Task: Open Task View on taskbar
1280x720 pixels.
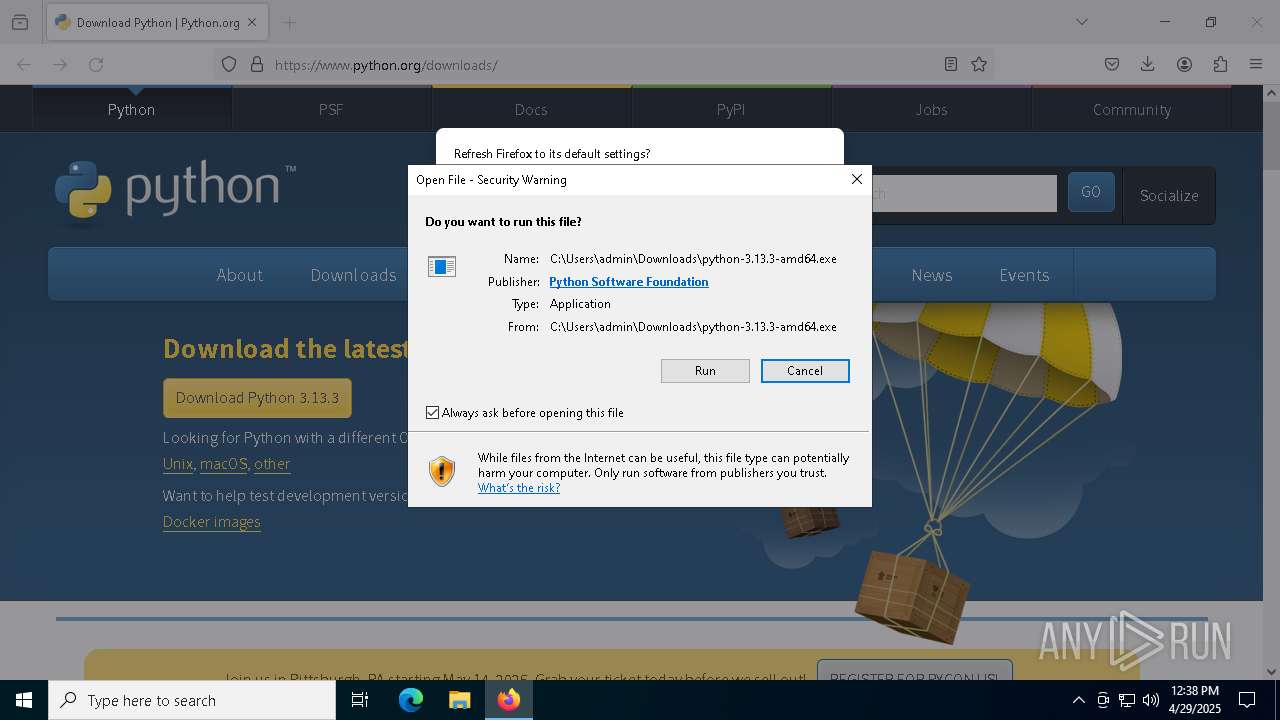Action: tap(360, 700)
